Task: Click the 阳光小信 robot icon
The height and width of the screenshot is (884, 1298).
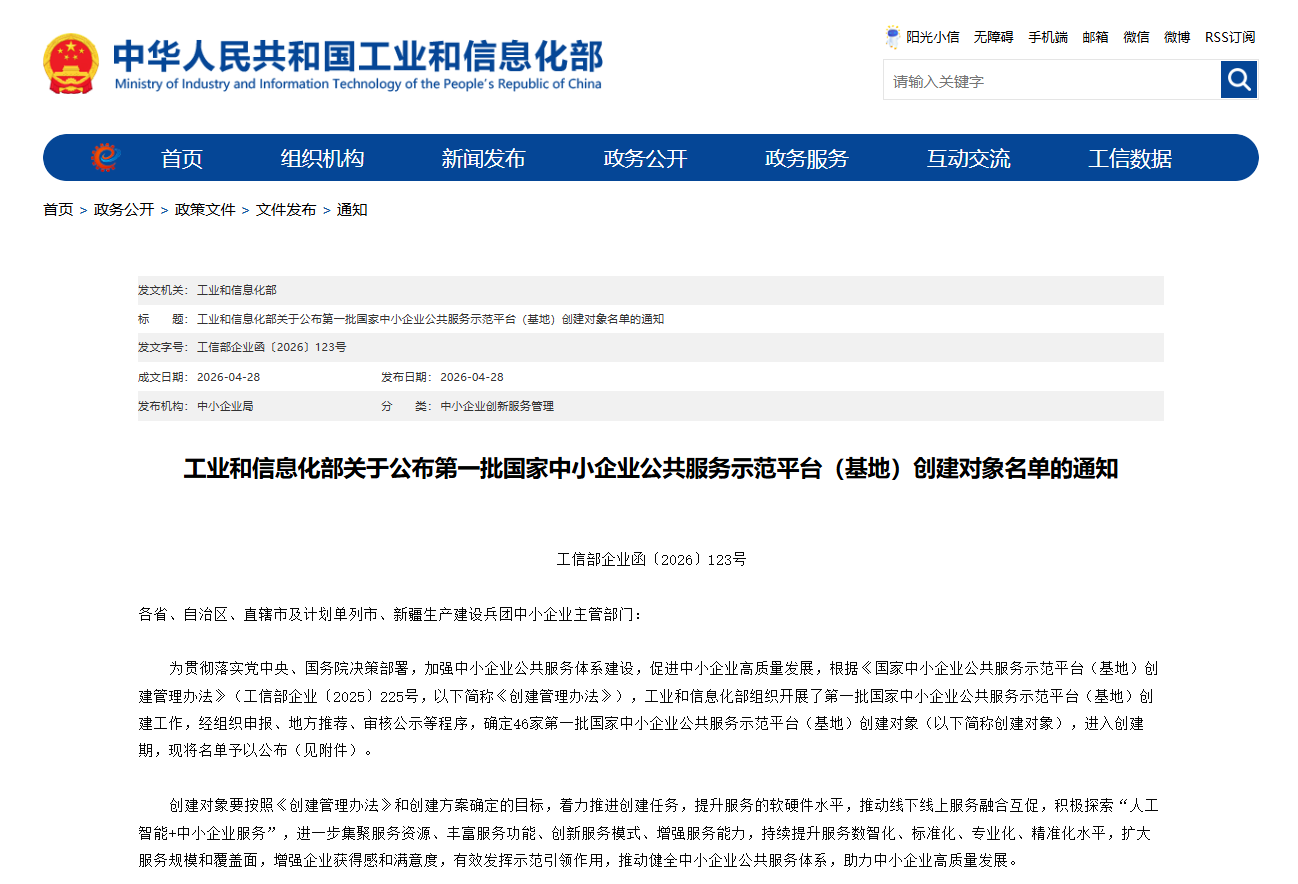Action: (892, 37)
